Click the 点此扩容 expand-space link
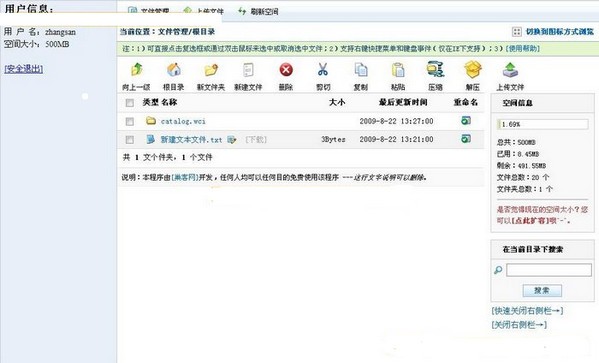The height and width of the screenshot is (363, 599). pyautogui.click(x=530, y=220)
